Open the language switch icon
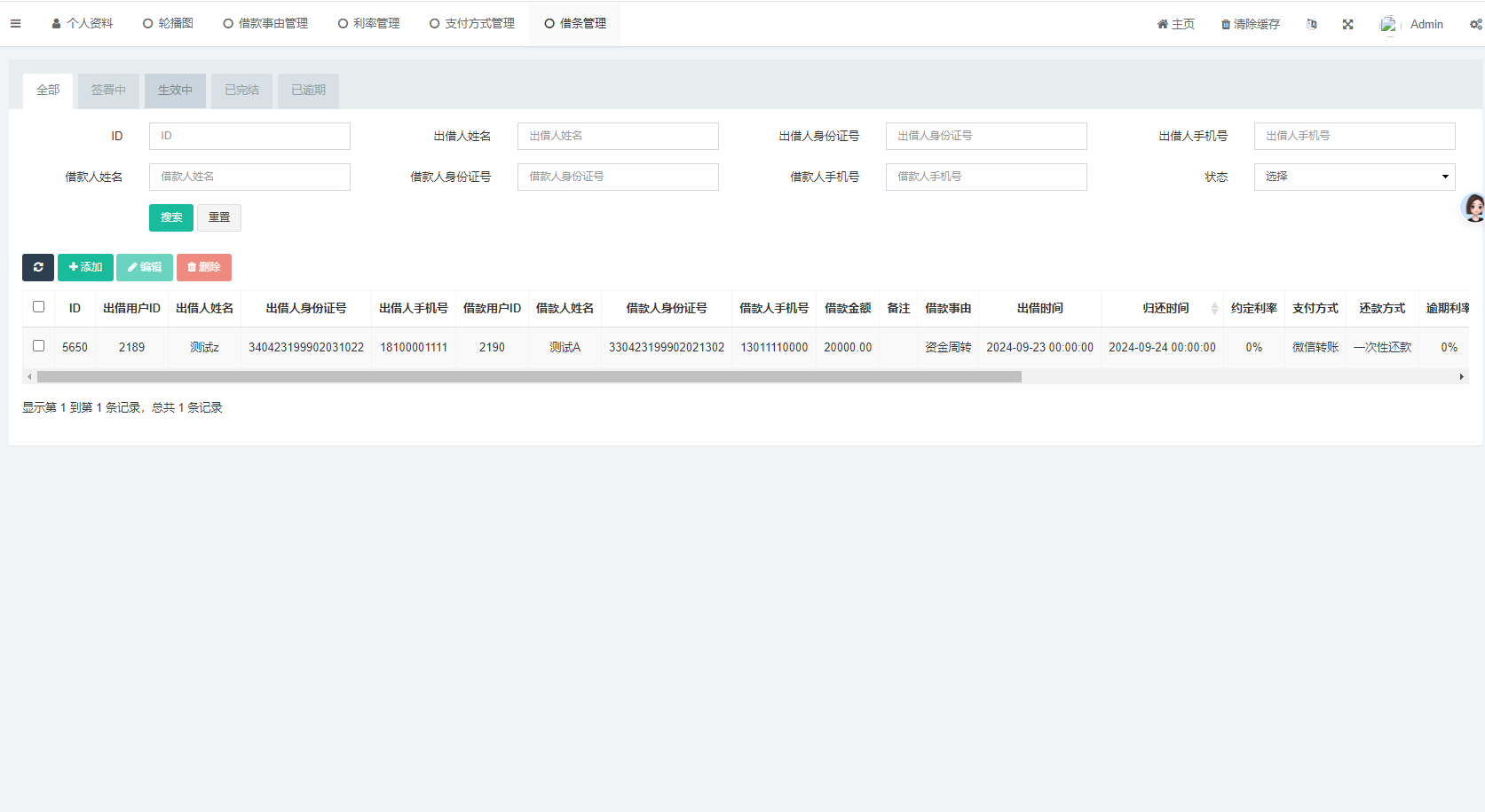The width and height of the screenshot is (1485, 812). [1311, 24]
